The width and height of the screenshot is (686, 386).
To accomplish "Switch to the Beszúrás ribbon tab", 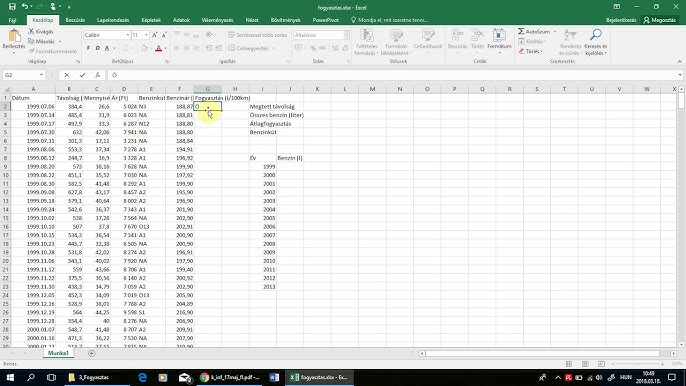I will tap(75, 20).
